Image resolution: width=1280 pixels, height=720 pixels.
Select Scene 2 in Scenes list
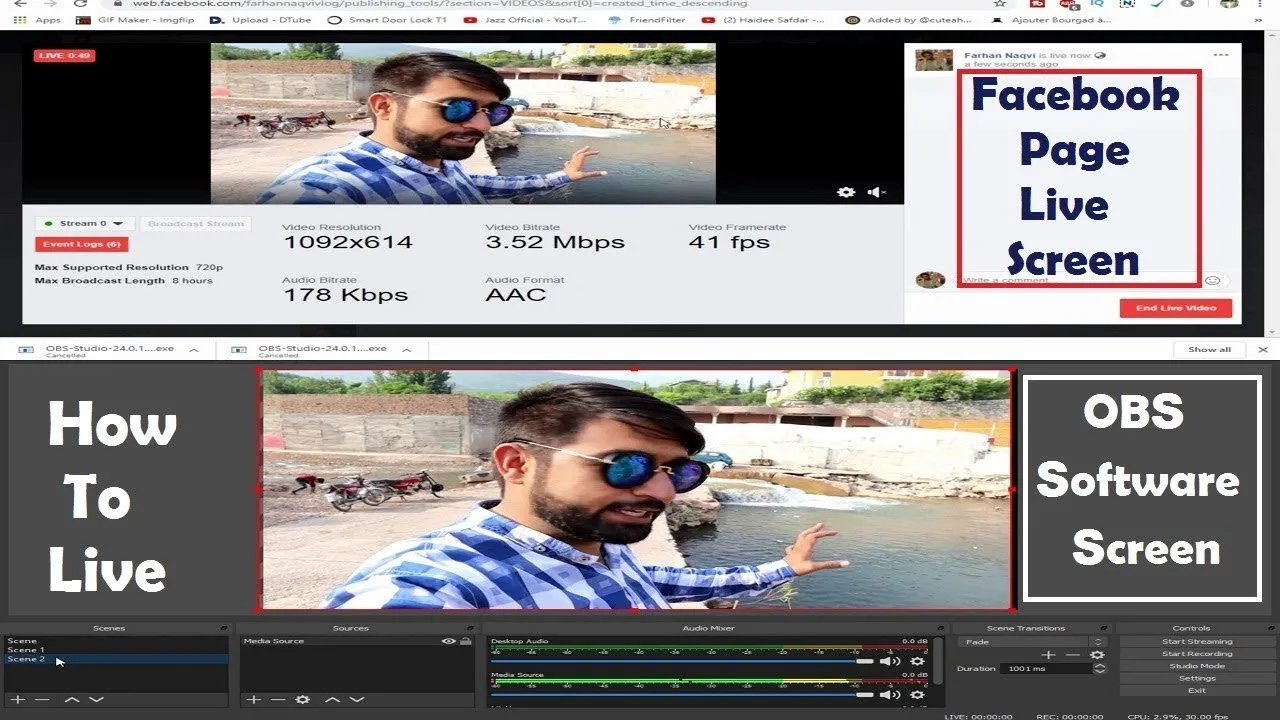pos(116,659)
